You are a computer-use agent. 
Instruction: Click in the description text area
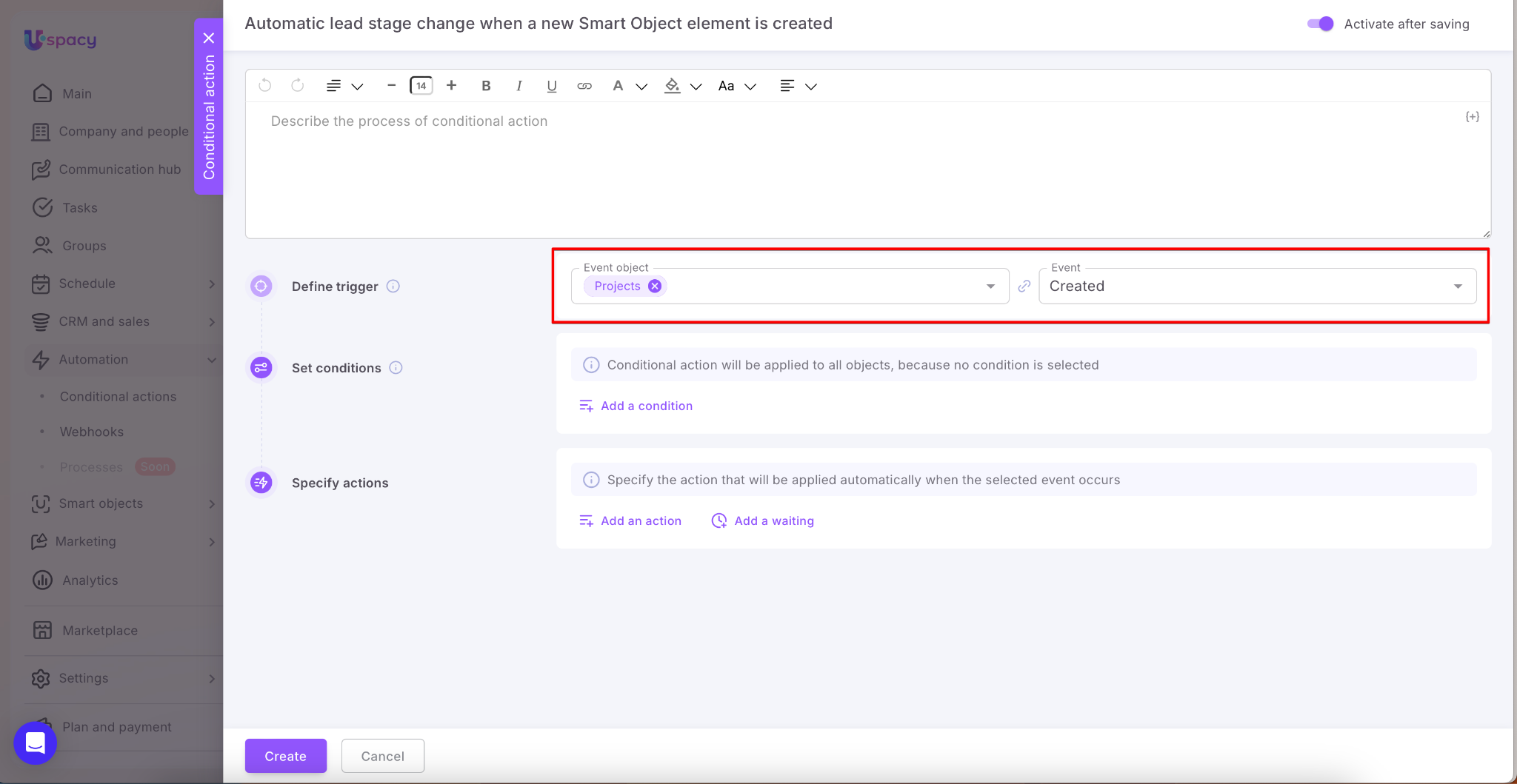point(867,170)
